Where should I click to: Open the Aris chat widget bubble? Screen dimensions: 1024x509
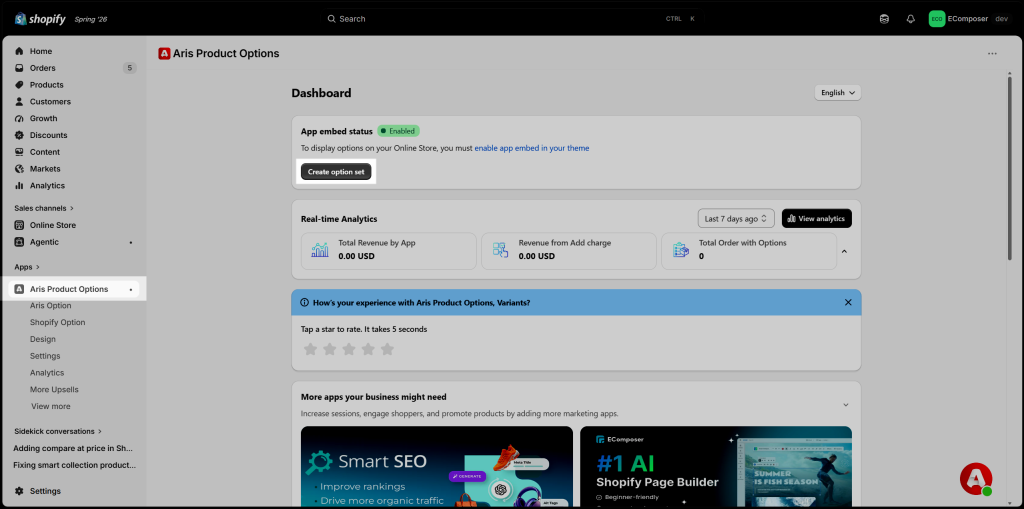tap(976, 480)
